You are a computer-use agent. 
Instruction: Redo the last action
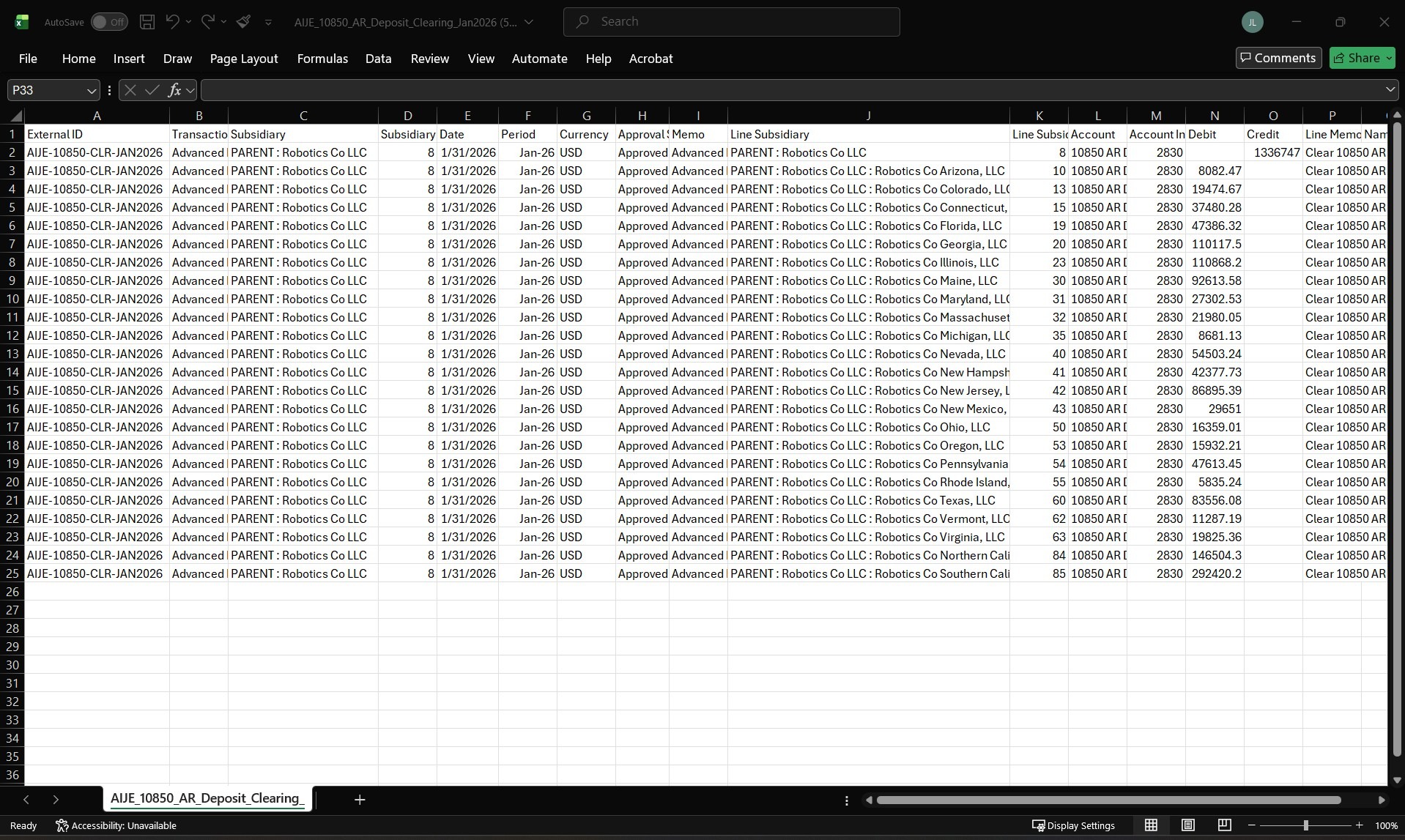tap(207, 22)
